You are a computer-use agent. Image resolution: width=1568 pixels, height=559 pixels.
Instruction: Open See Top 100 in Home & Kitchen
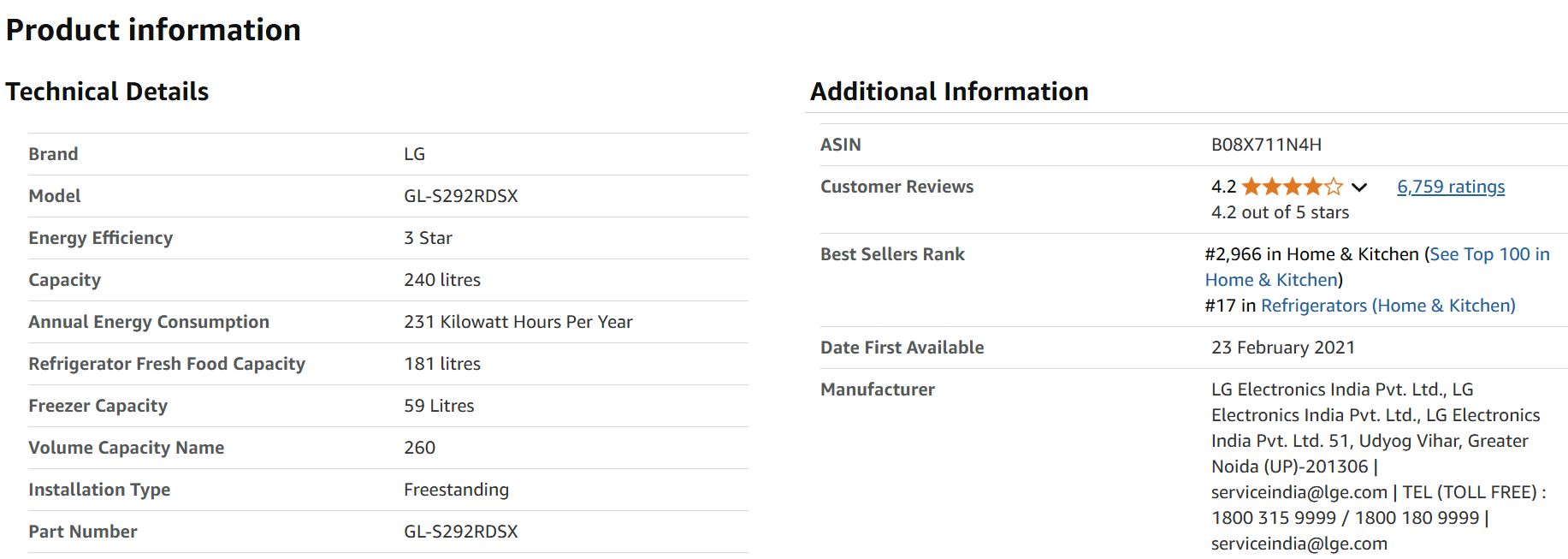[x=1377, y=267]
